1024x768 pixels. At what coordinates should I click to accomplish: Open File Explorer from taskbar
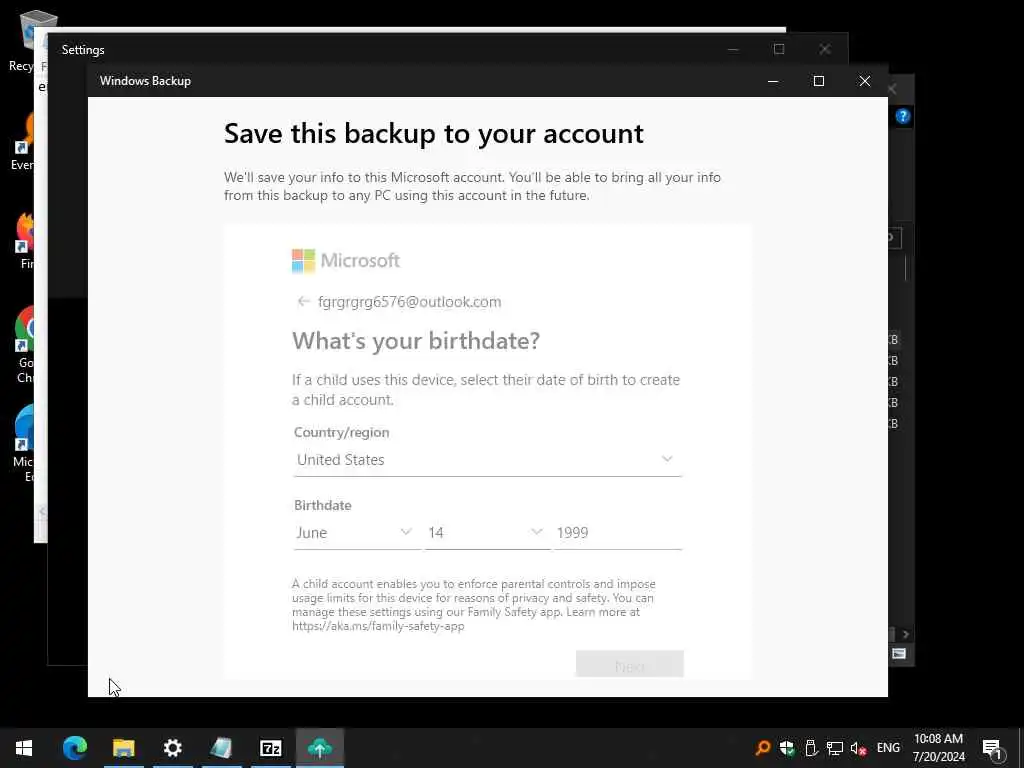[x=123, y=748]
